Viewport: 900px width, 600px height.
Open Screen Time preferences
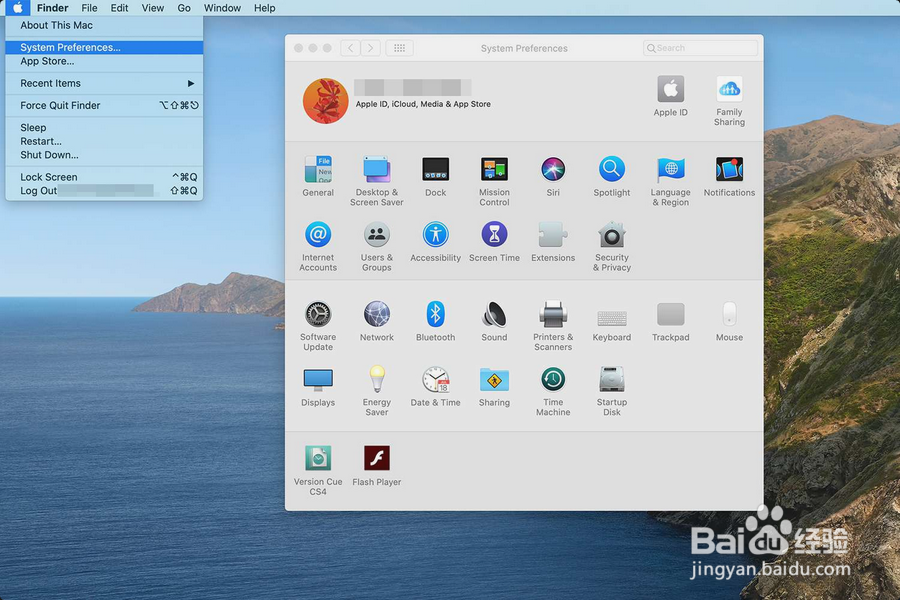494,241
